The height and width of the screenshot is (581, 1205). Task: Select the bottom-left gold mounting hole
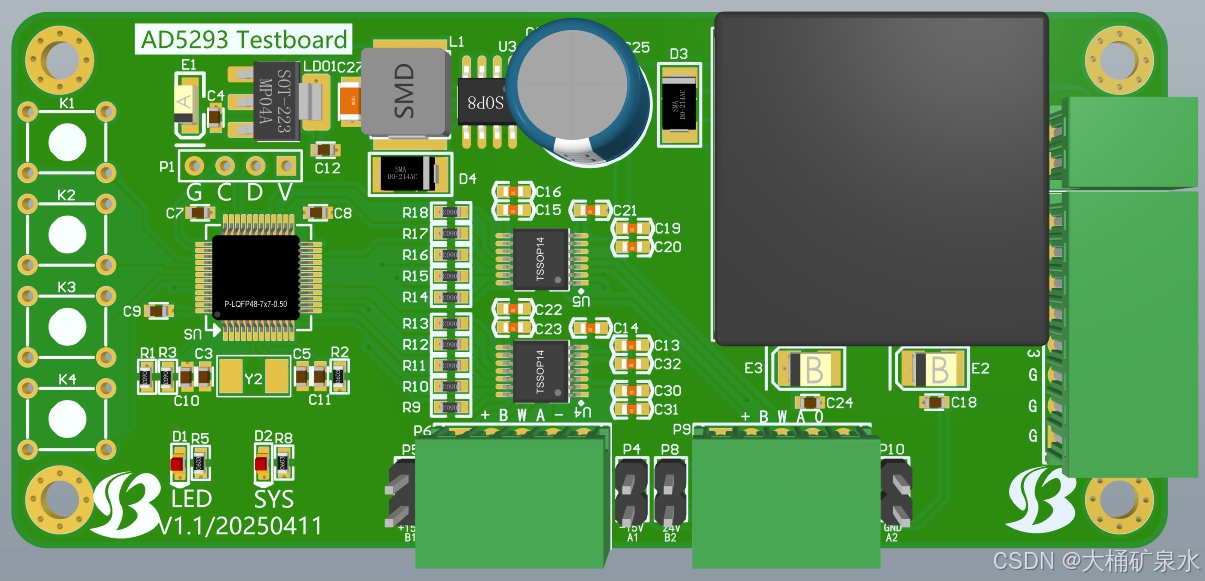pyautogui.click(x=59, y=499)
